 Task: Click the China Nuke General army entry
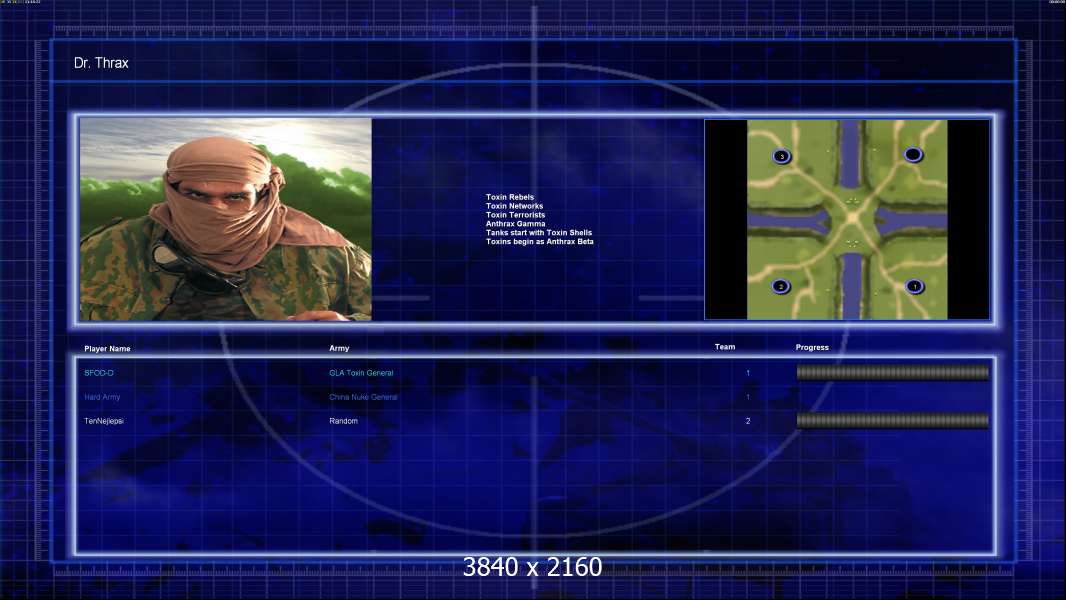[x=363, y=398]
